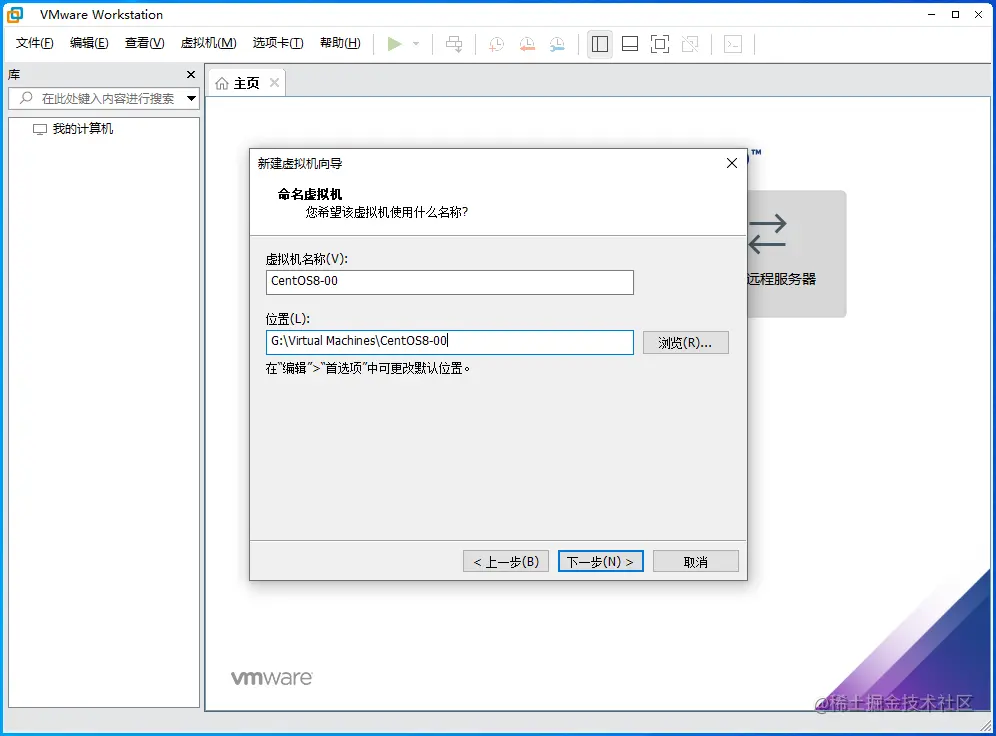Show the thumbnail bar icon
Screen dimensions: 996x736
point(630,44)
